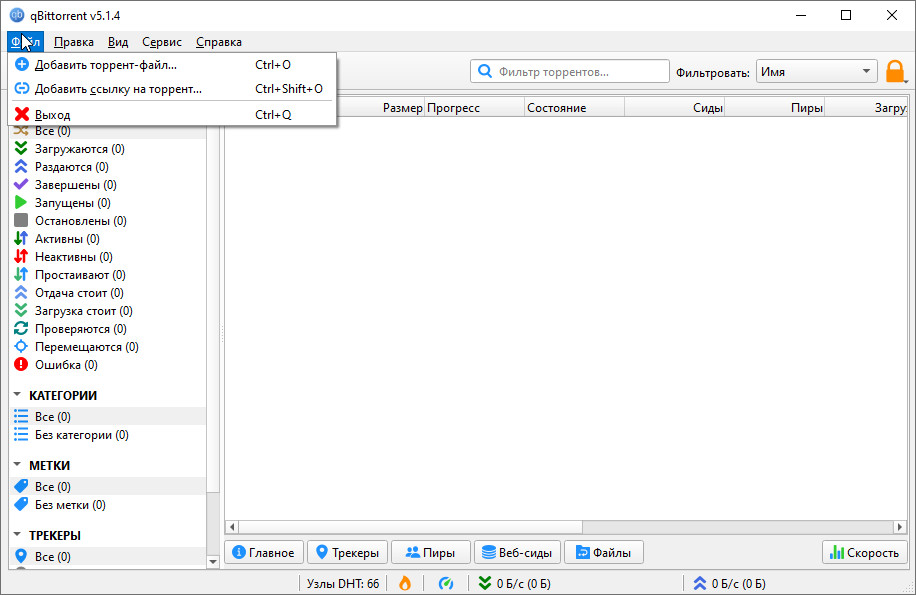
Task: Choose Добавить ссылку на торрент menu entry
Action: tap(118, 89)
